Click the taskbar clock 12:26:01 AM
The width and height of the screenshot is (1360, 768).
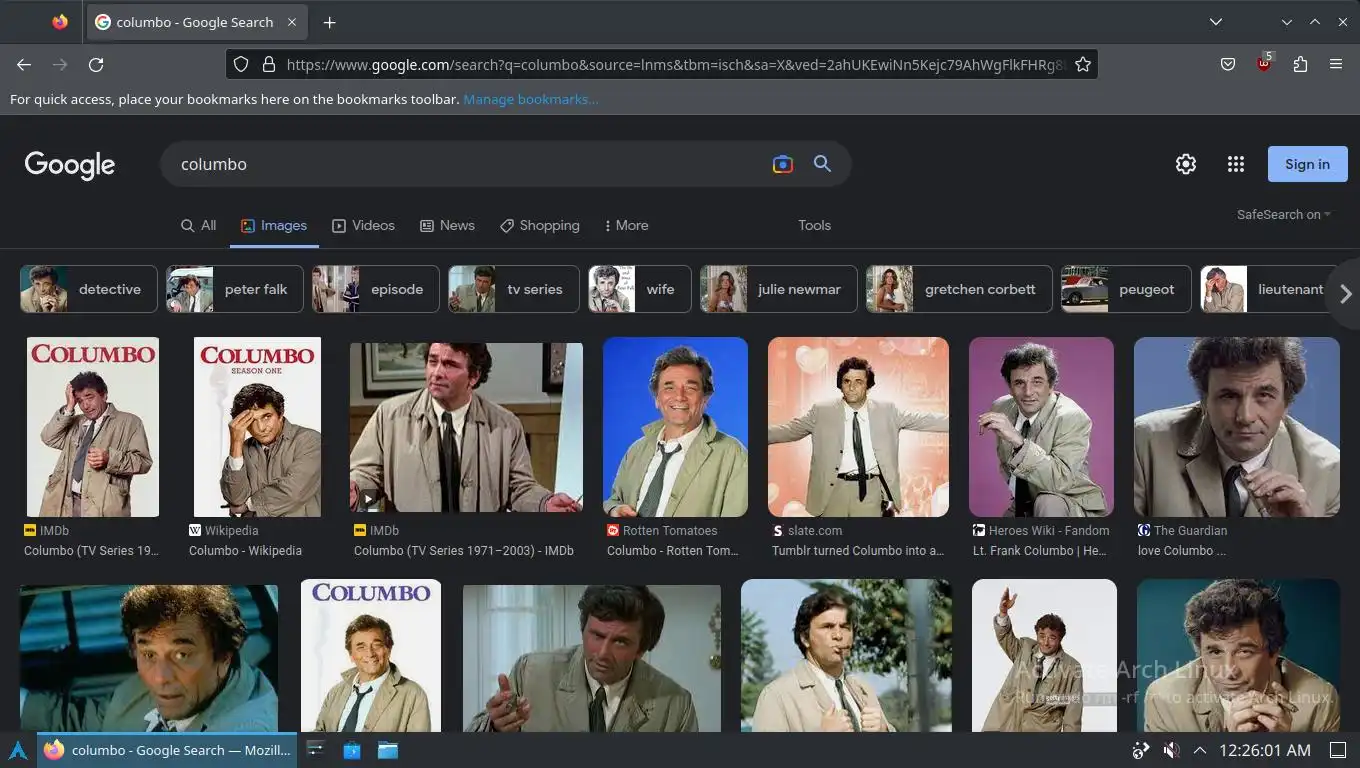[x=1265, y=750]
